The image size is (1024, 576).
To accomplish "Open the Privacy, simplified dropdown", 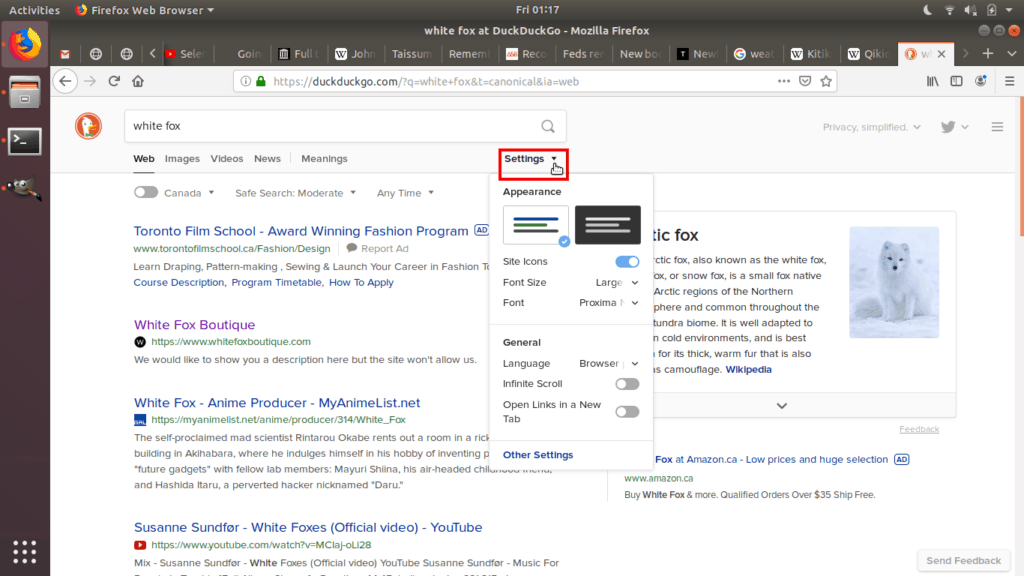I will [871, 127].
